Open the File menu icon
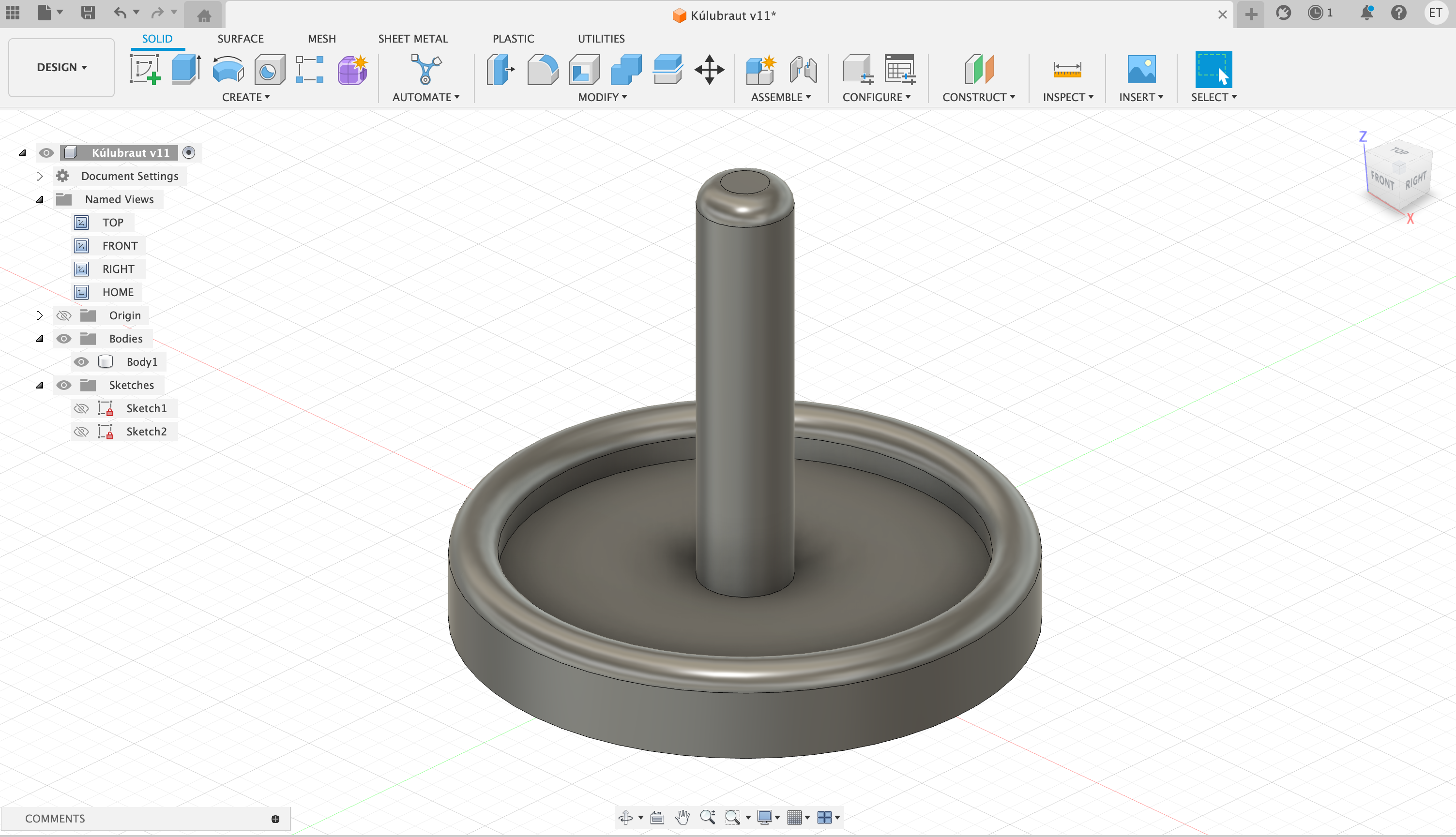1456x837 pixels. click(45, 13)
